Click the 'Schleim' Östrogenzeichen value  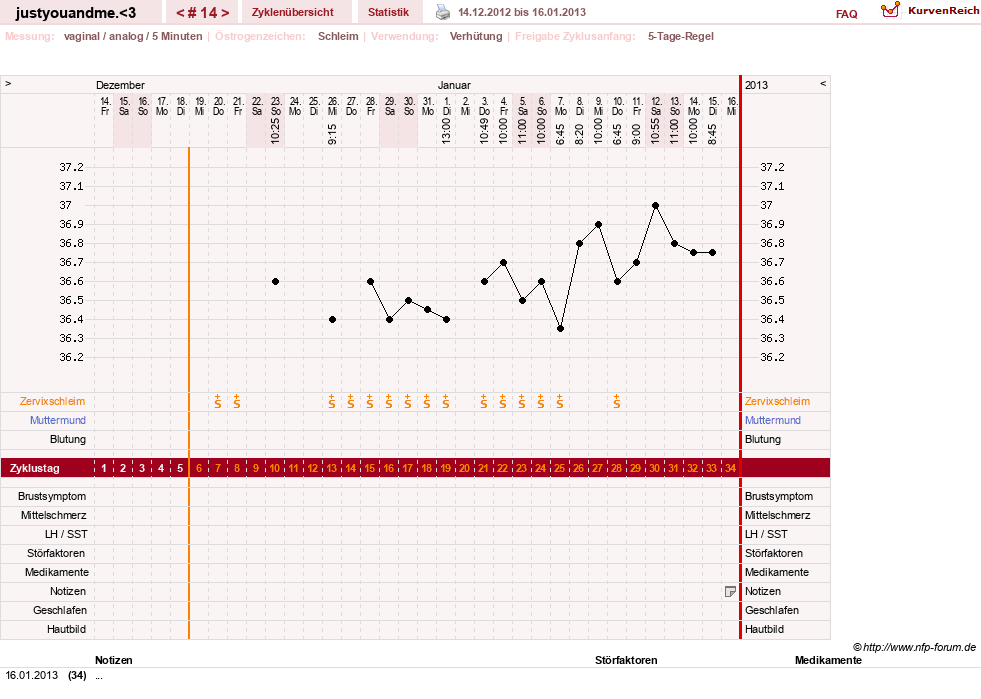tap(338, 36)
